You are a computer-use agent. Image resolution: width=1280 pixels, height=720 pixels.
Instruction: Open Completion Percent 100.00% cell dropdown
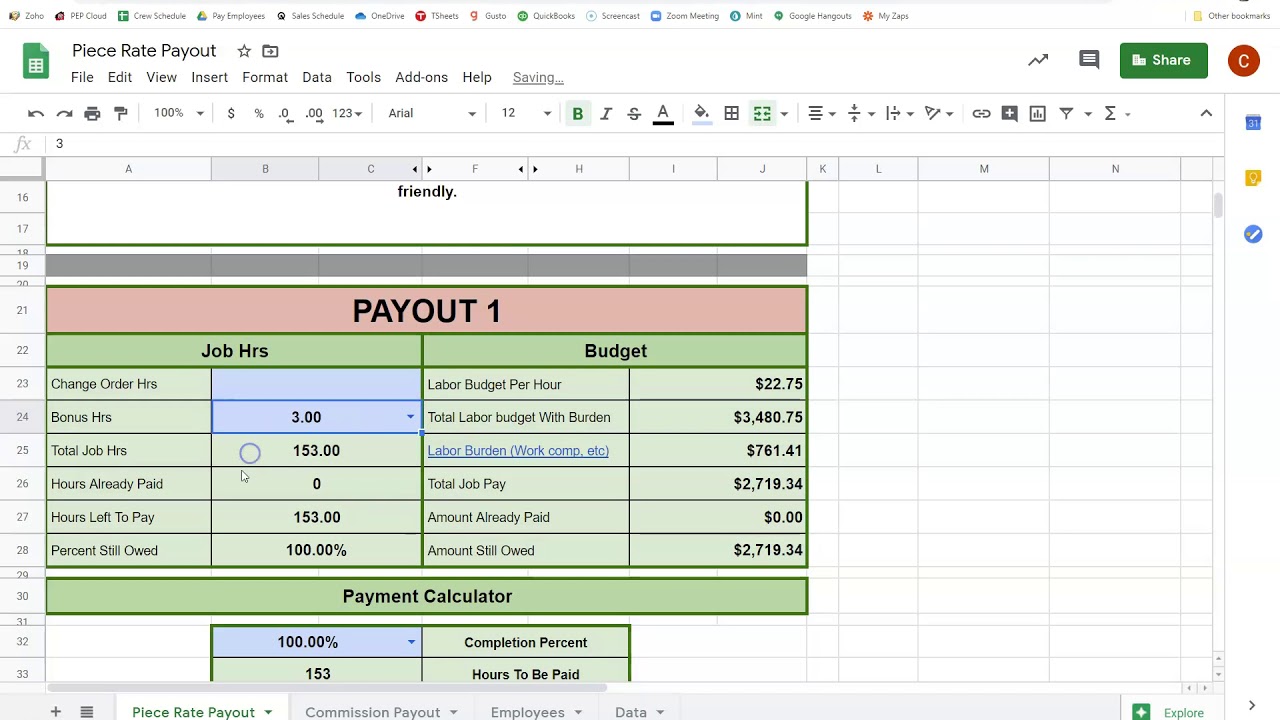410,642
